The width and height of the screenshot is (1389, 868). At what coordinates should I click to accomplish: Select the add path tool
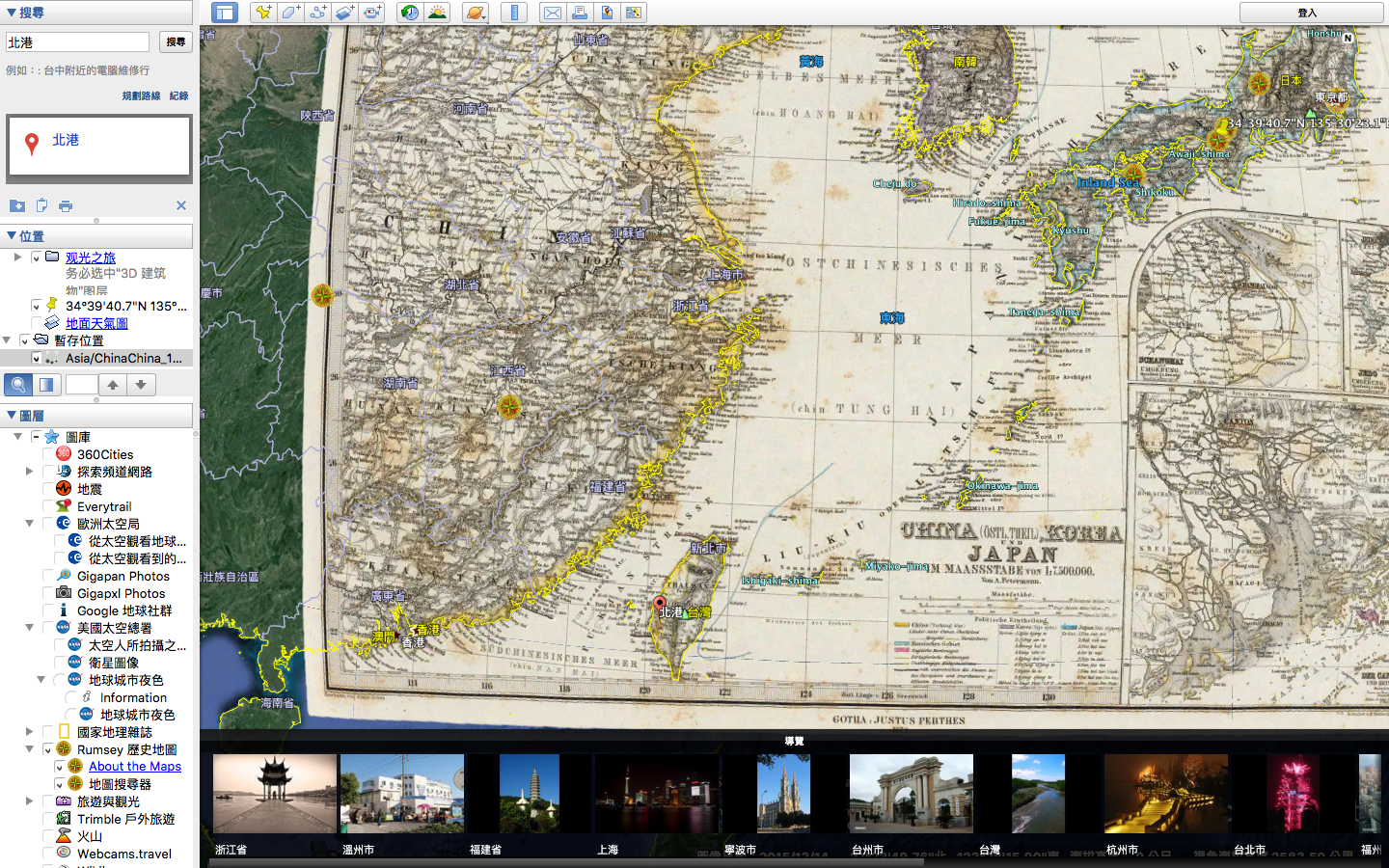pos(317,13)
